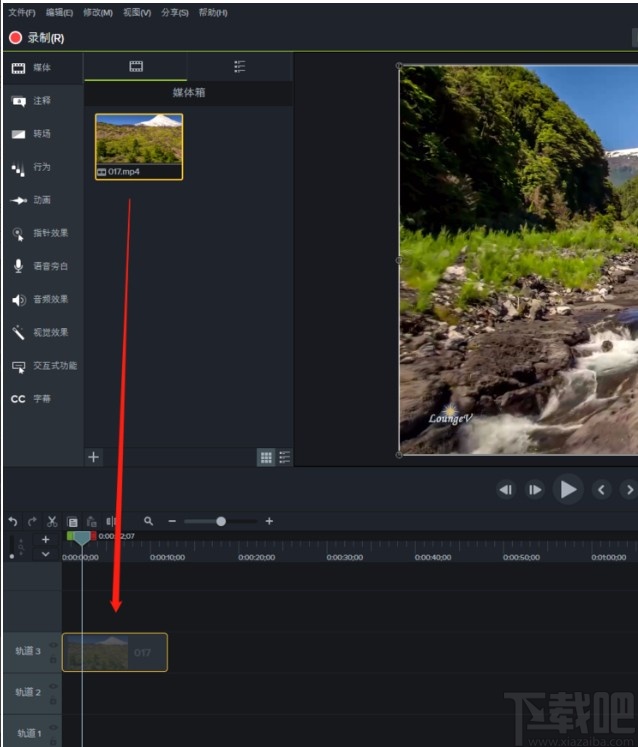Toggle lock icon of 轨道 2
Image resolution: width=638 pixels, height=747 pixels.
pos(53,701)
